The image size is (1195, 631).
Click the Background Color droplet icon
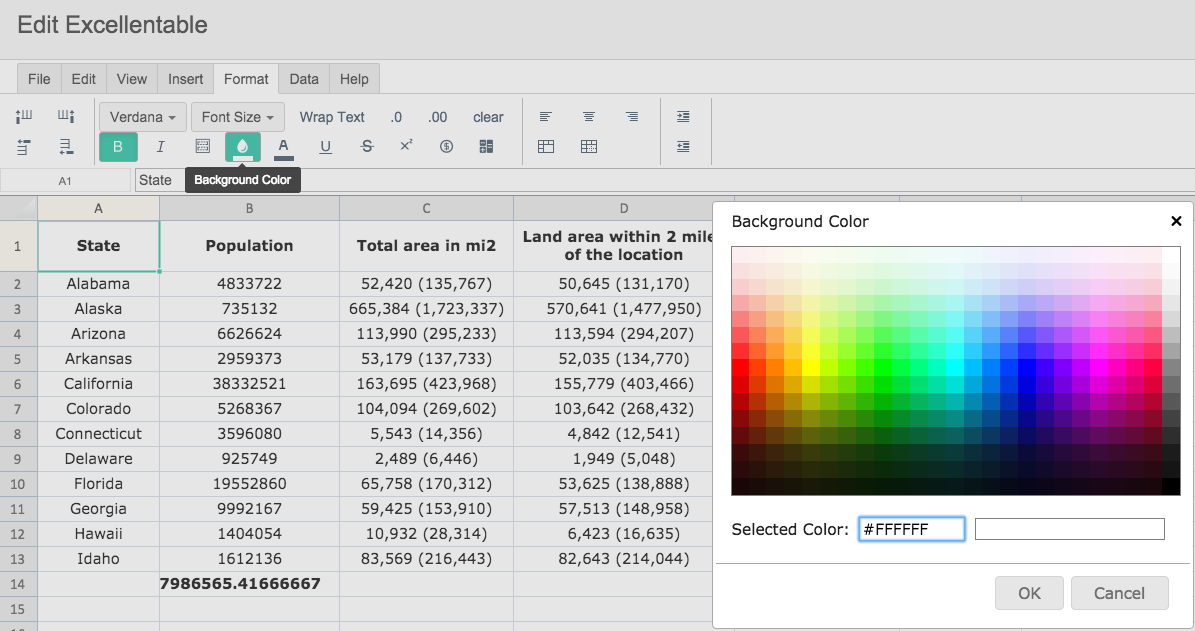(x=242, y=146)
